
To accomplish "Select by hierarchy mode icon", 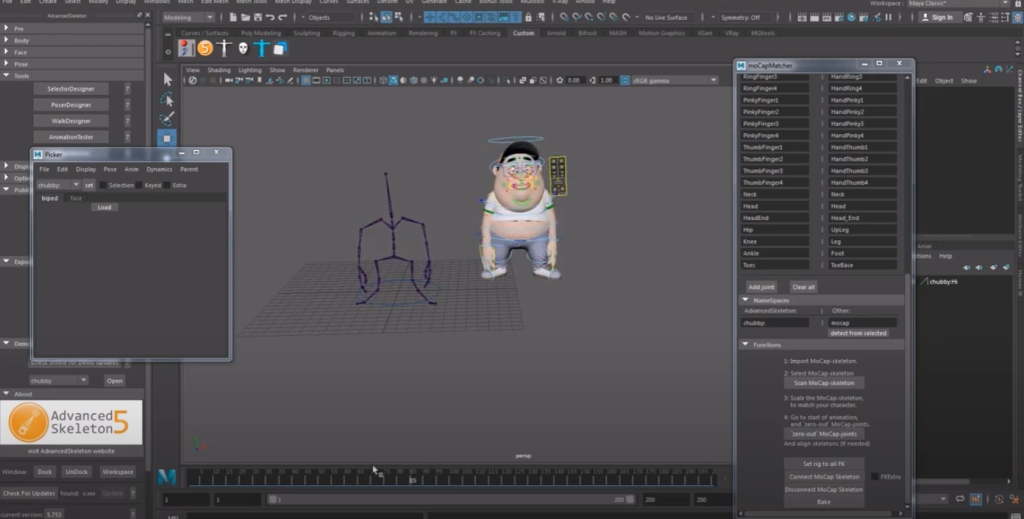I will tap(374, 18).
